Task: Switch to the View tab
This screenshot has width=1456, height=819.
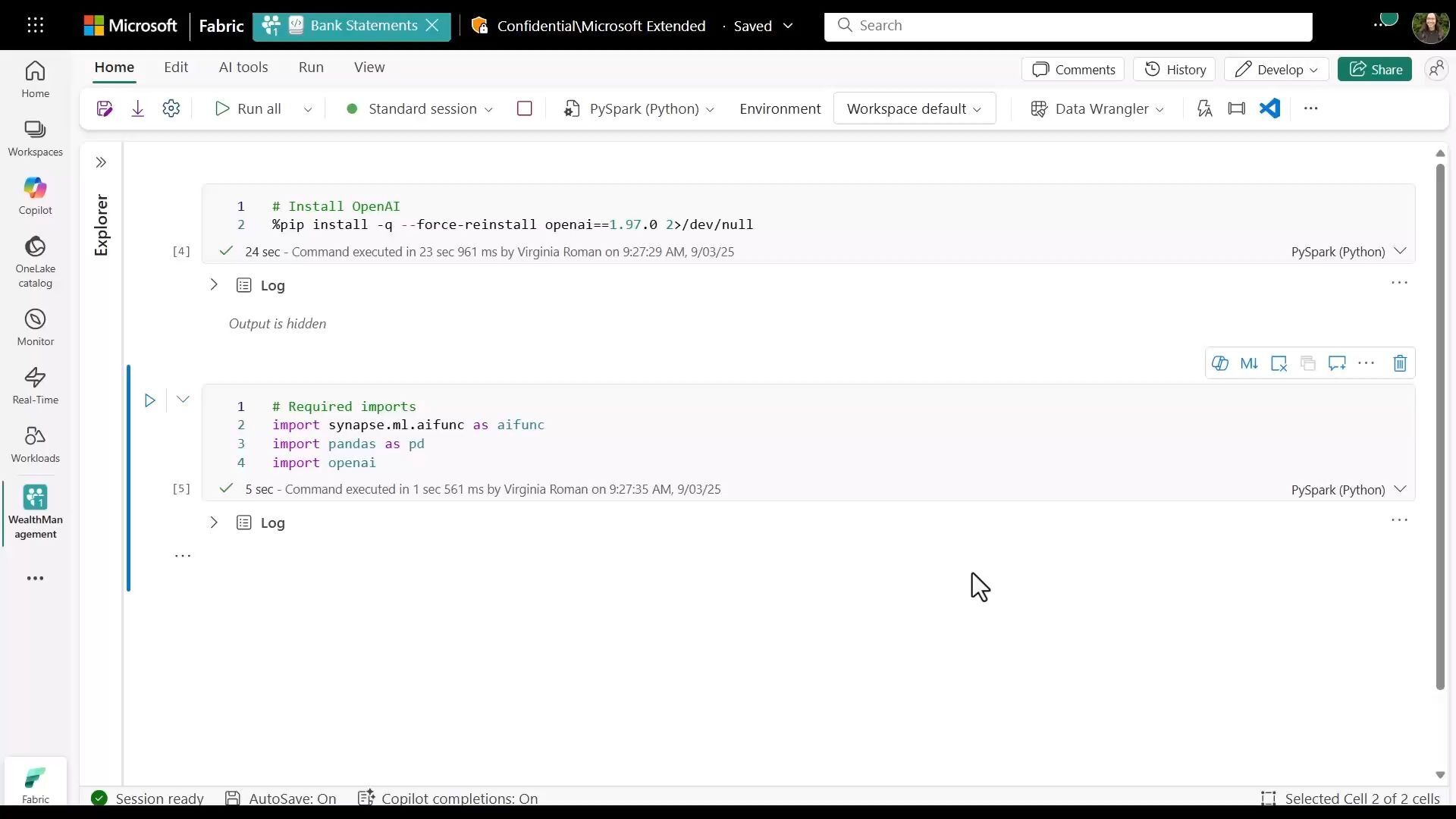Action: [x=369, y=67]
